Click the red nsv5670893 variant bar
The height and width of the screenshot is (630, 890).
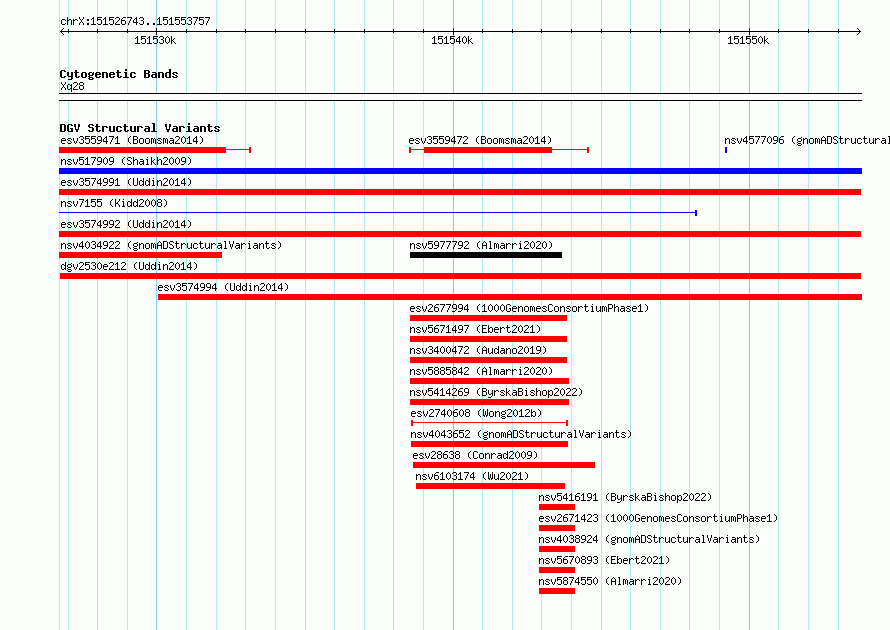pyautogui.click(x=557, y=570)
